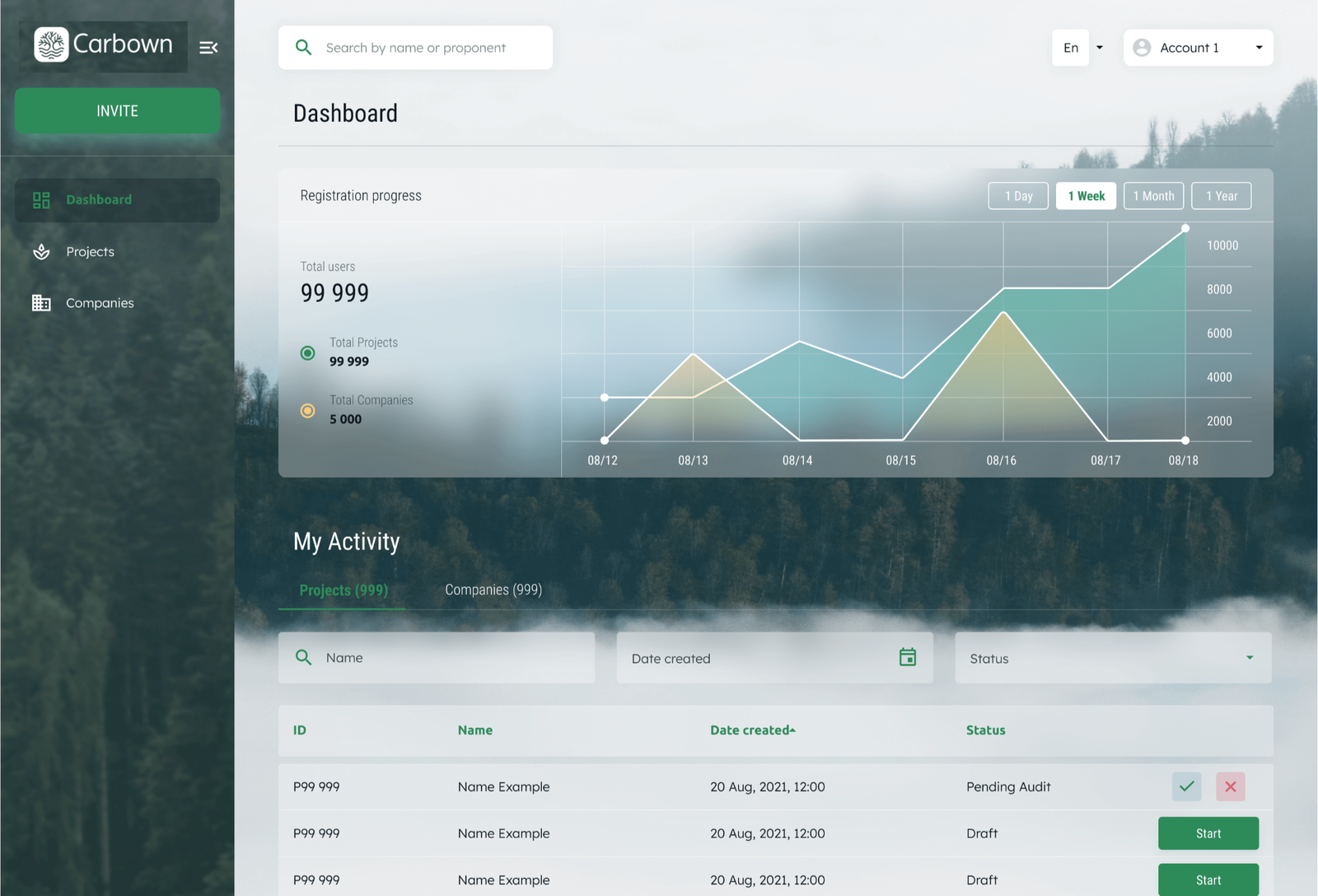Expand the Status filter dropdown
Viewport: 1318px width, 896px height.
(1249, 657)
